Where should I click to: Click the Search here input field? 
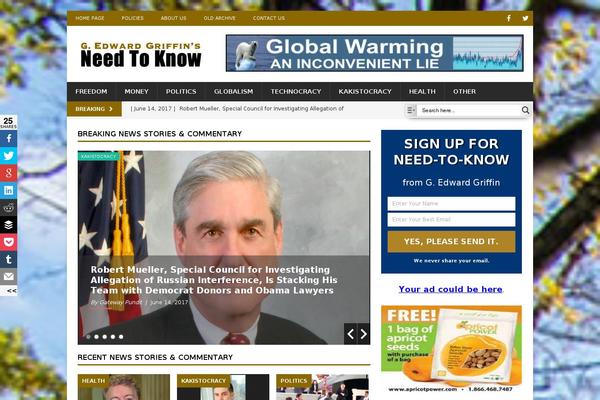click(x=469, y=110)
